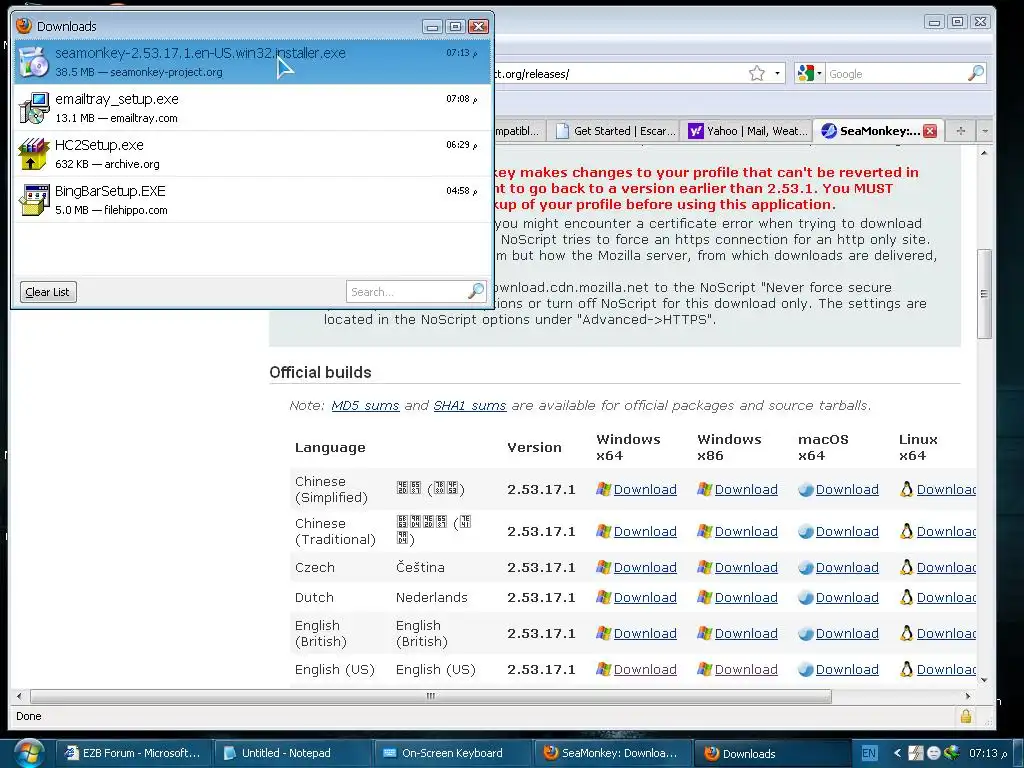
Task: Click the HC2Setup.exe archive icon
Action: click(x=34, y=154)
